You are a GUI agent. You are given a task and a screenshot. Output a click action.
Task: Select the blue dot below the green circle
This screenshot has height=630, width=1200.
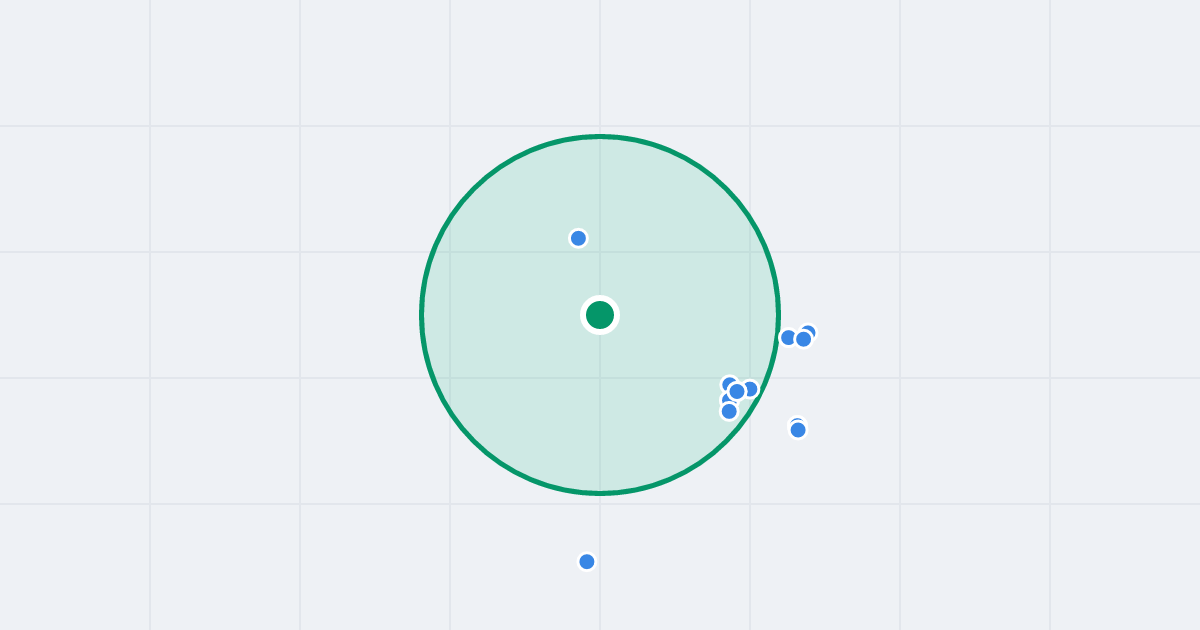pyautogui.click(x=587, y=562)
